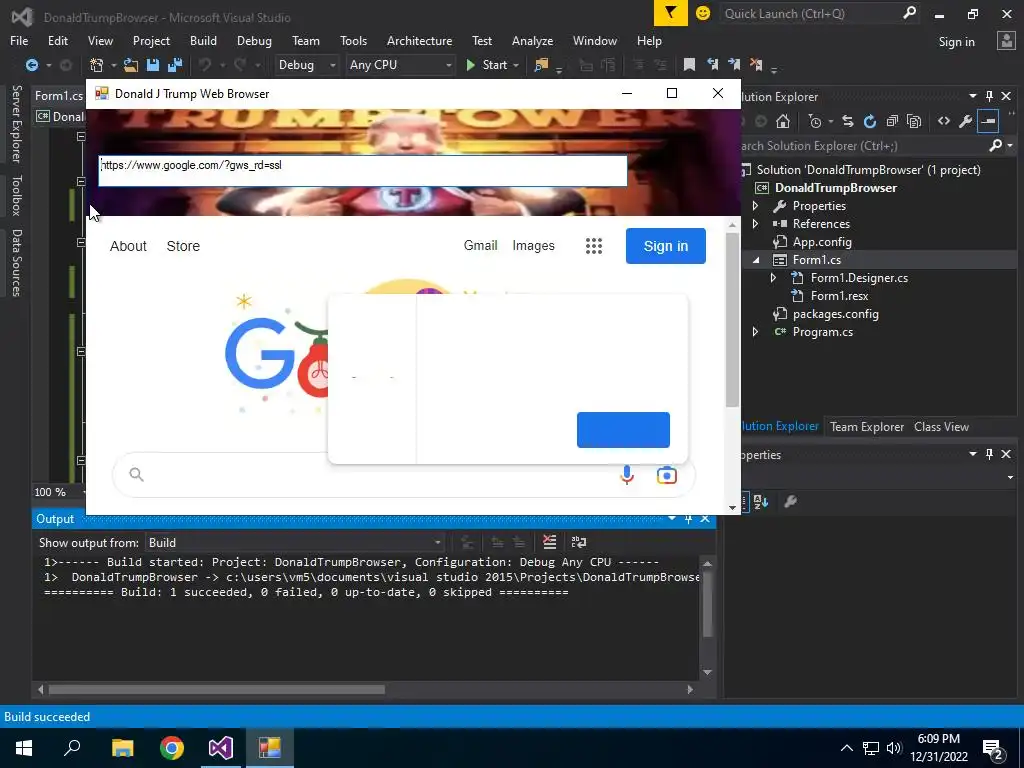This screenshot has height=768, width=1024.
Task: Go to the next bookmark icon
Action: (x=734, y=64)
